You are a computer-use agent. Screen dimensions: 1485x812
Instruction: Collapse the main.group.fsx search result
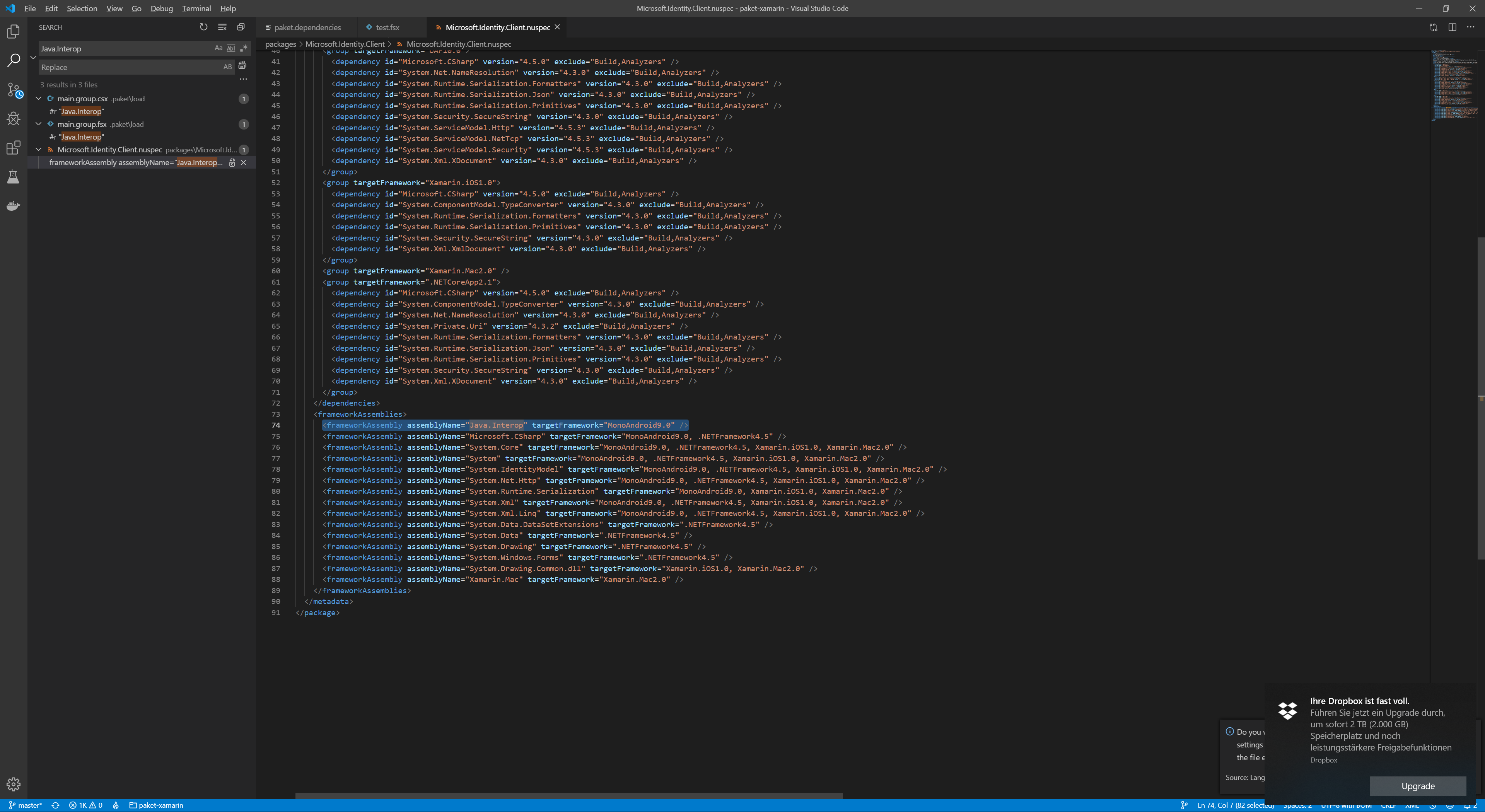tap(39, 124)
